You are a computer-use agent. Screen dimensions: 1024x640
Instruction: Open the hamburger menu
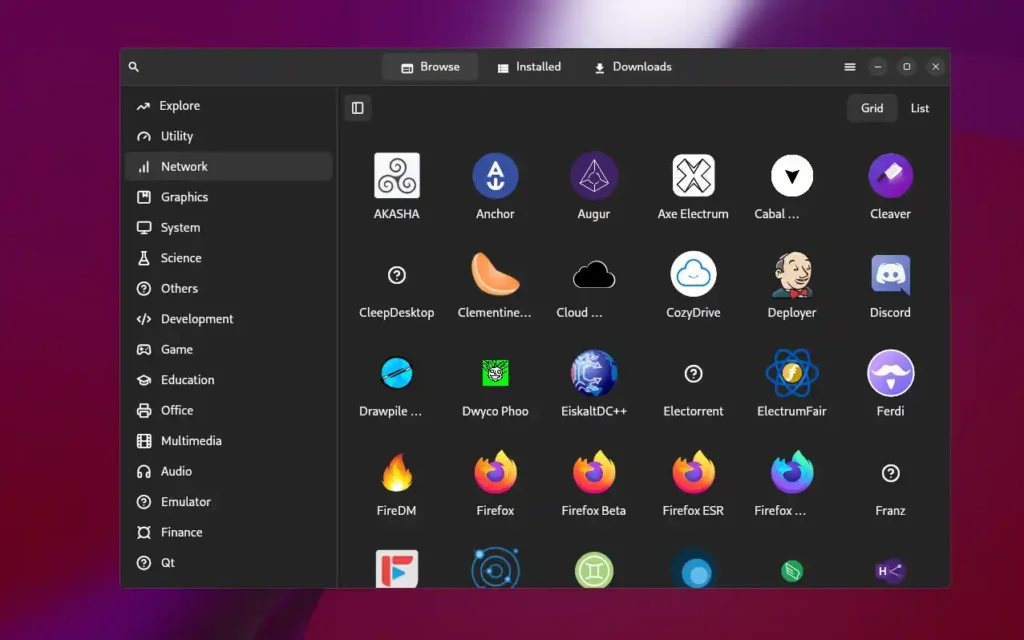click(849, 66)
